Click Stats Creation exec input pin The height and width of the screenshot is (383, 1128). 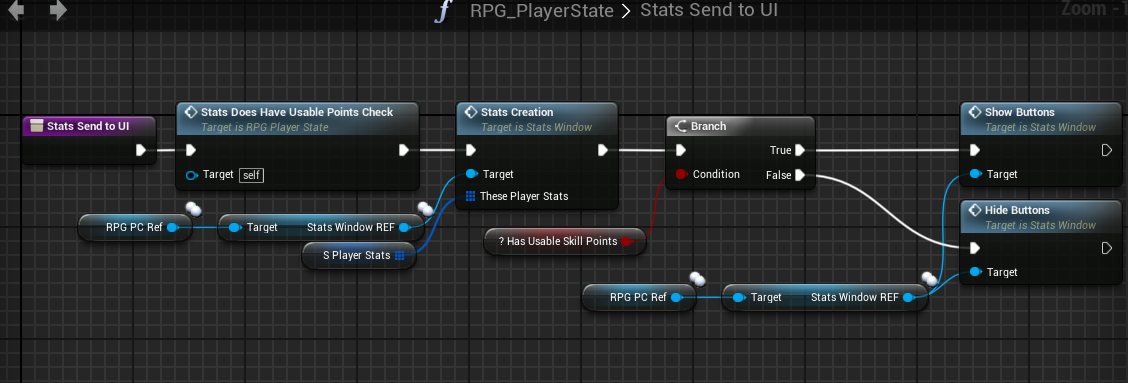pyautogui.click(x=470, y=150)
